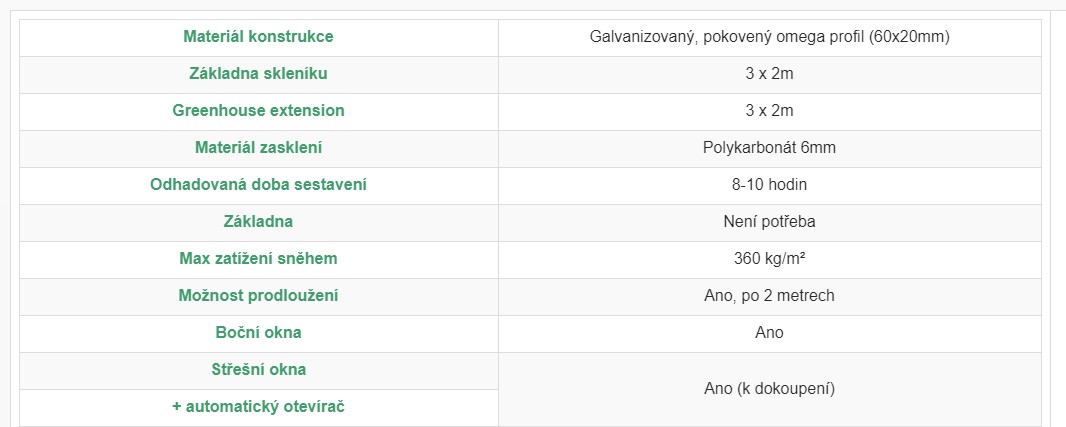Click the '+ automatický otevírač' label
The height and width of the screenshot is (427, 1066).
point(258,407)
